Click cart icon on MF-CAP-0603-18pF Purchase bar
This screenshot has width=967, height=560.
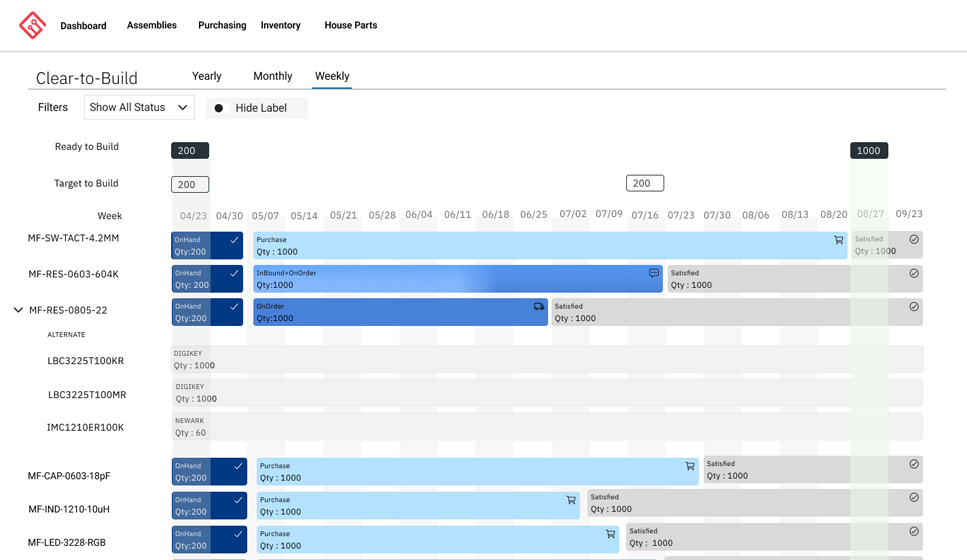click(690, 466)
